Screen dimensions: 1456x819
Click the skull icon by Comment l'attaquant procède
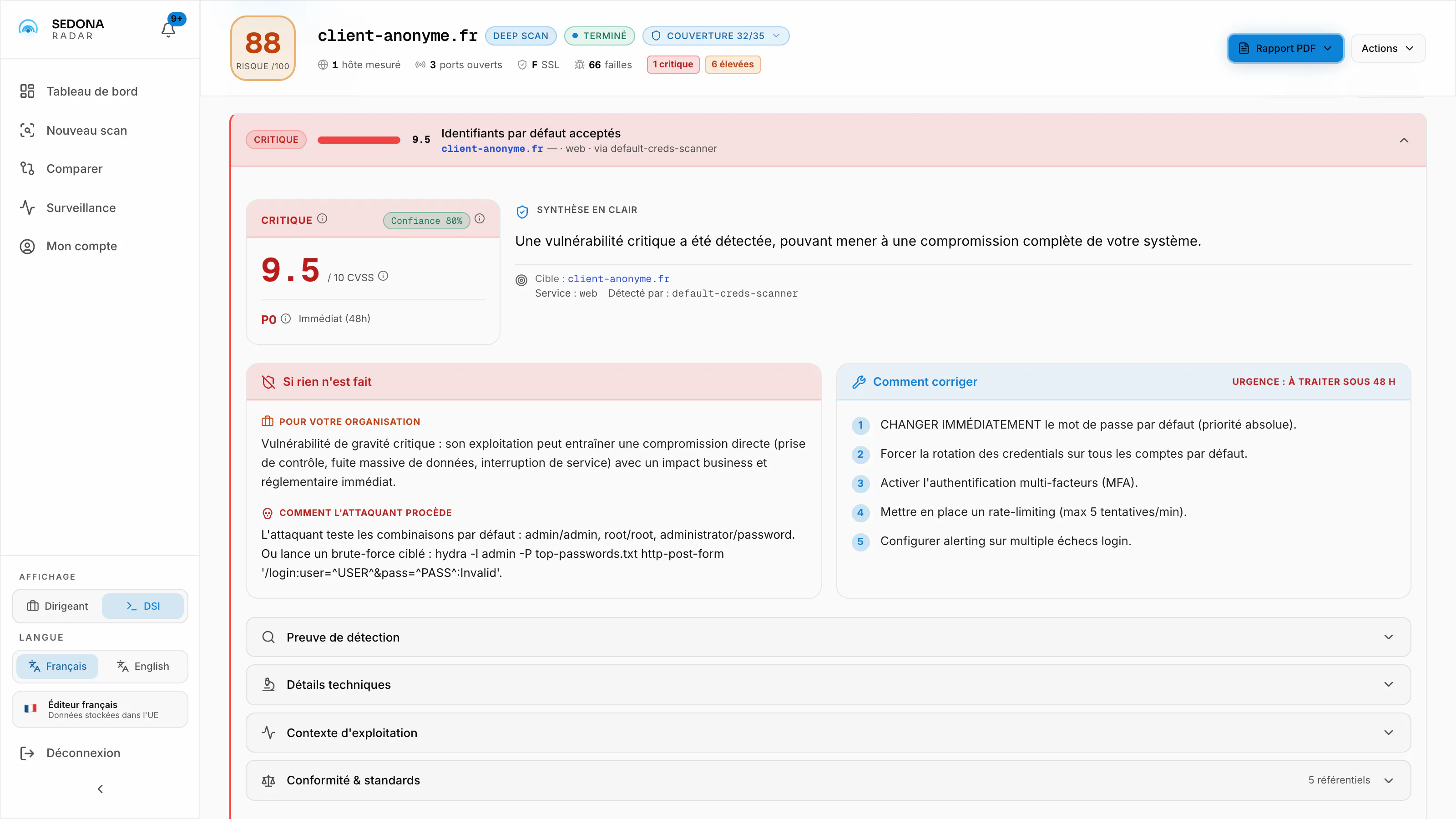coord(268,513)
